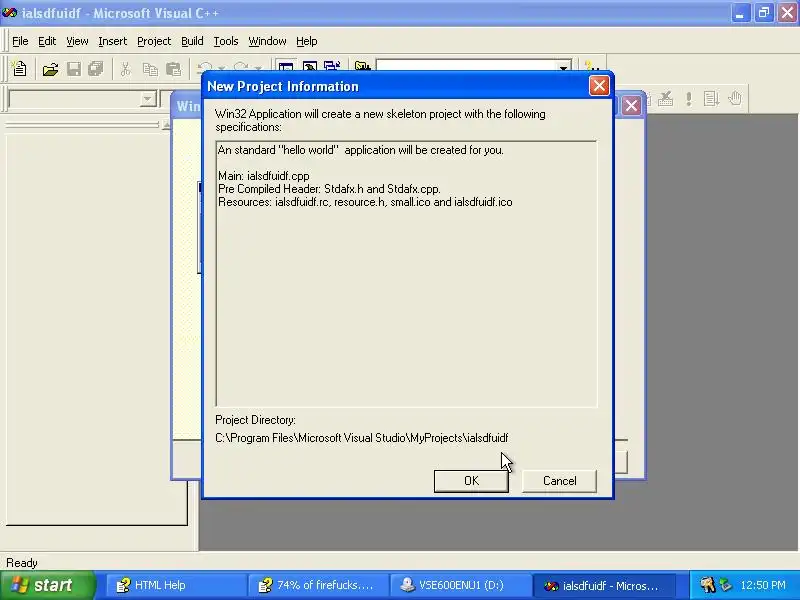Open the Window List icon
Image resolution: width=800 pixels, height=600 pixels.
[332, 66]
